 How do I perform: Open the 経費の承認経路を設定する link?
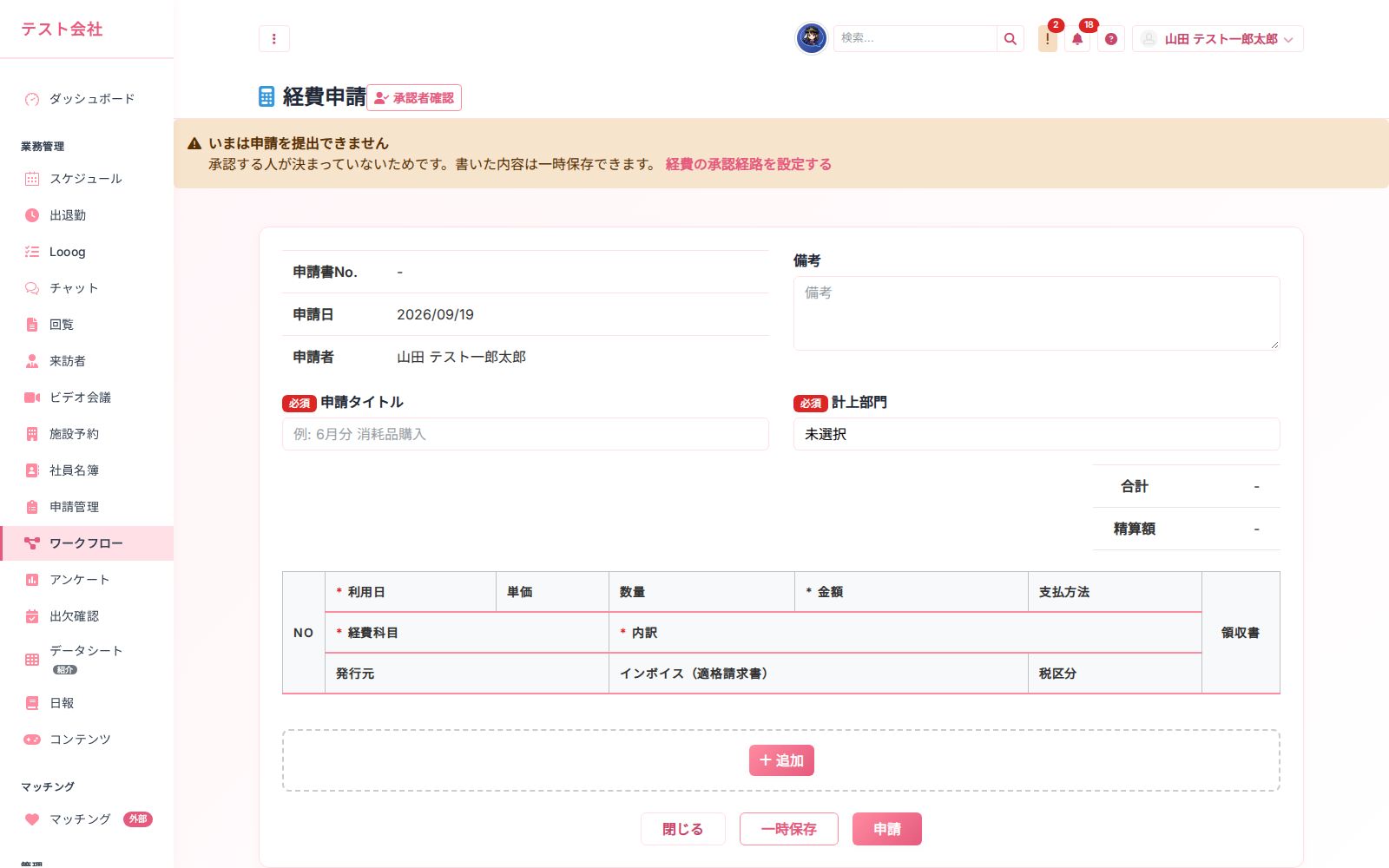pos(748,164)
